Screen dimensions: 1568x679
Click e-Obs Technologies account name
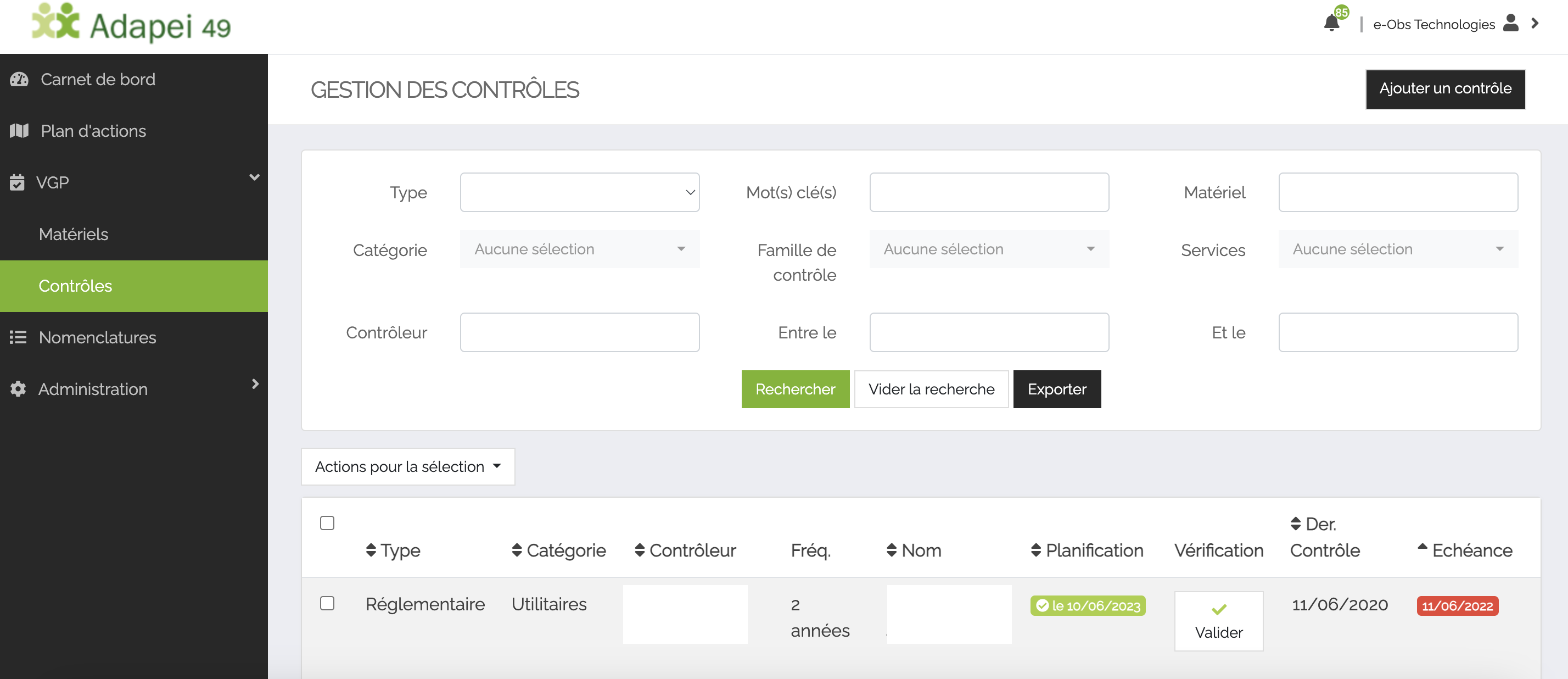click(x=1433, y=24)
